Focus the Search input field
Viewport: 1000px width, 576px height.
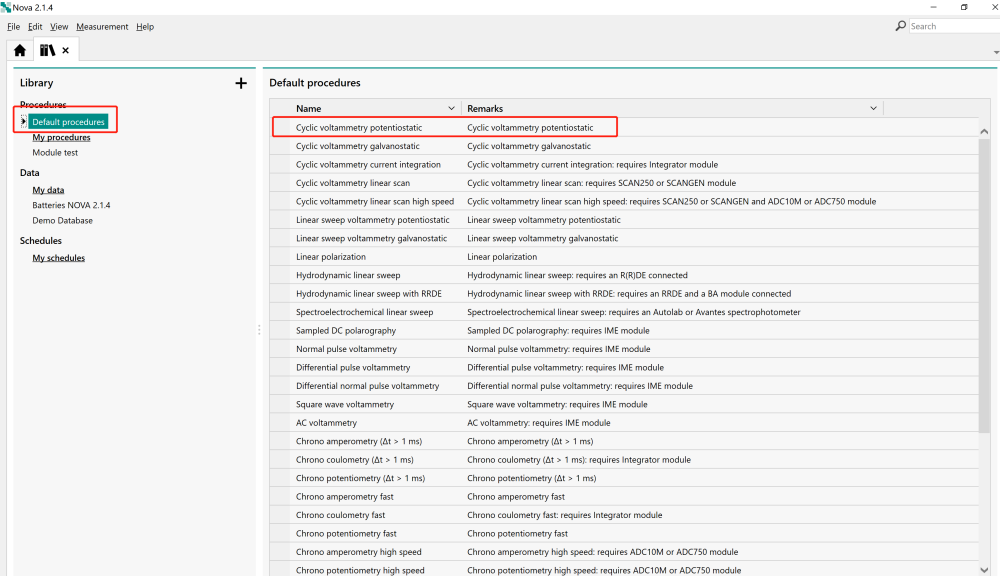click(x=954, y=26)
